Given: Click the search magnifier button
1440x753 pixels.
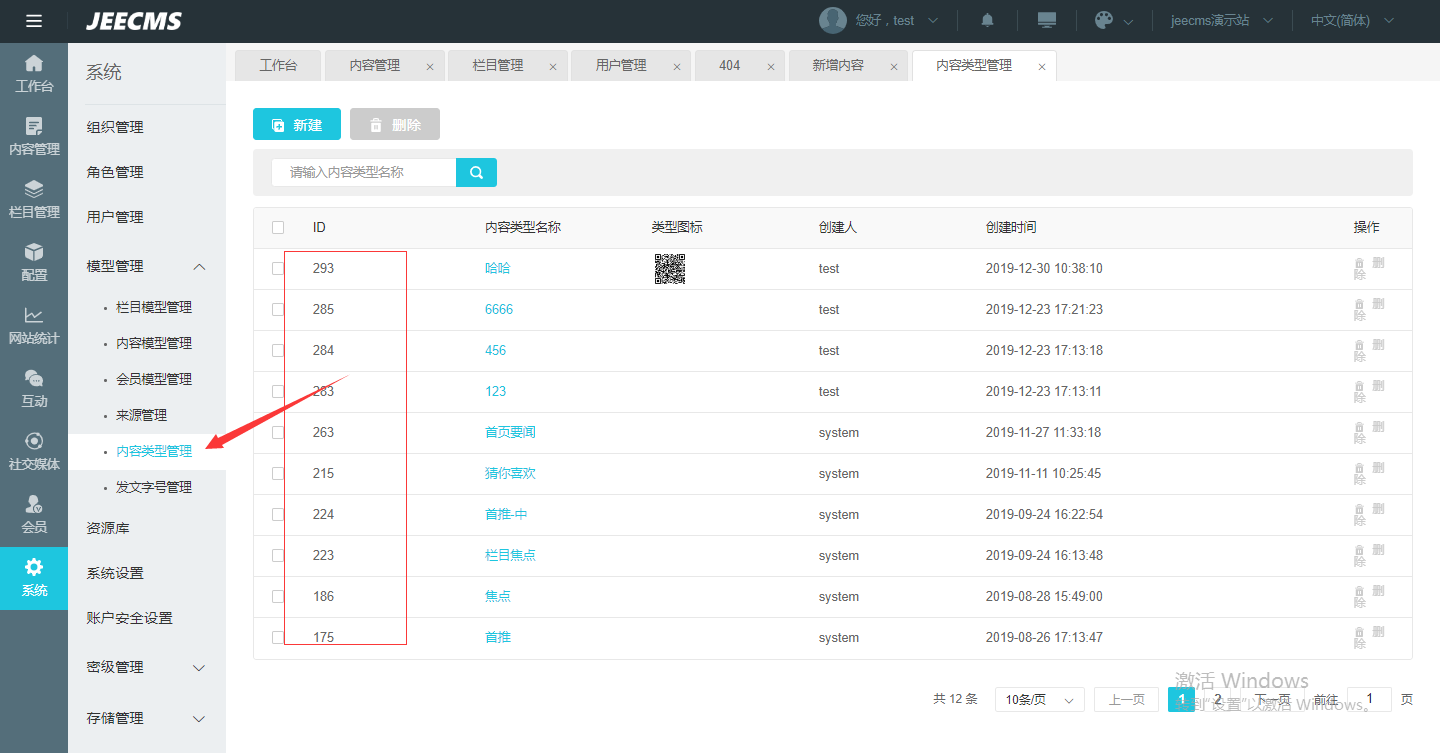Looking at the screenshot, I should click(476, 172).
